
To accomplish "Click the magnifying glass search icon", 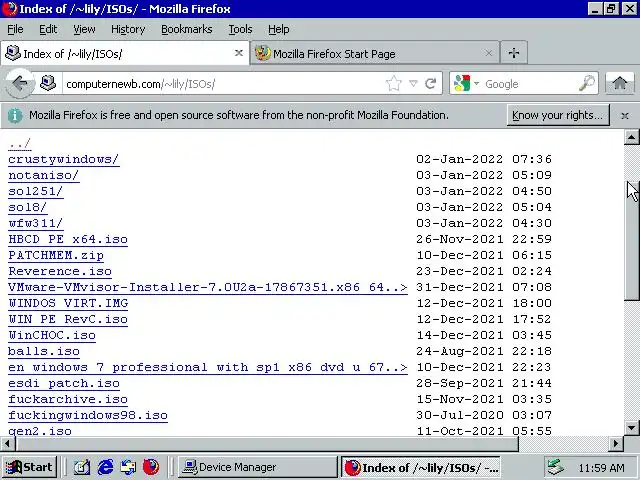I will pos(587,83).
